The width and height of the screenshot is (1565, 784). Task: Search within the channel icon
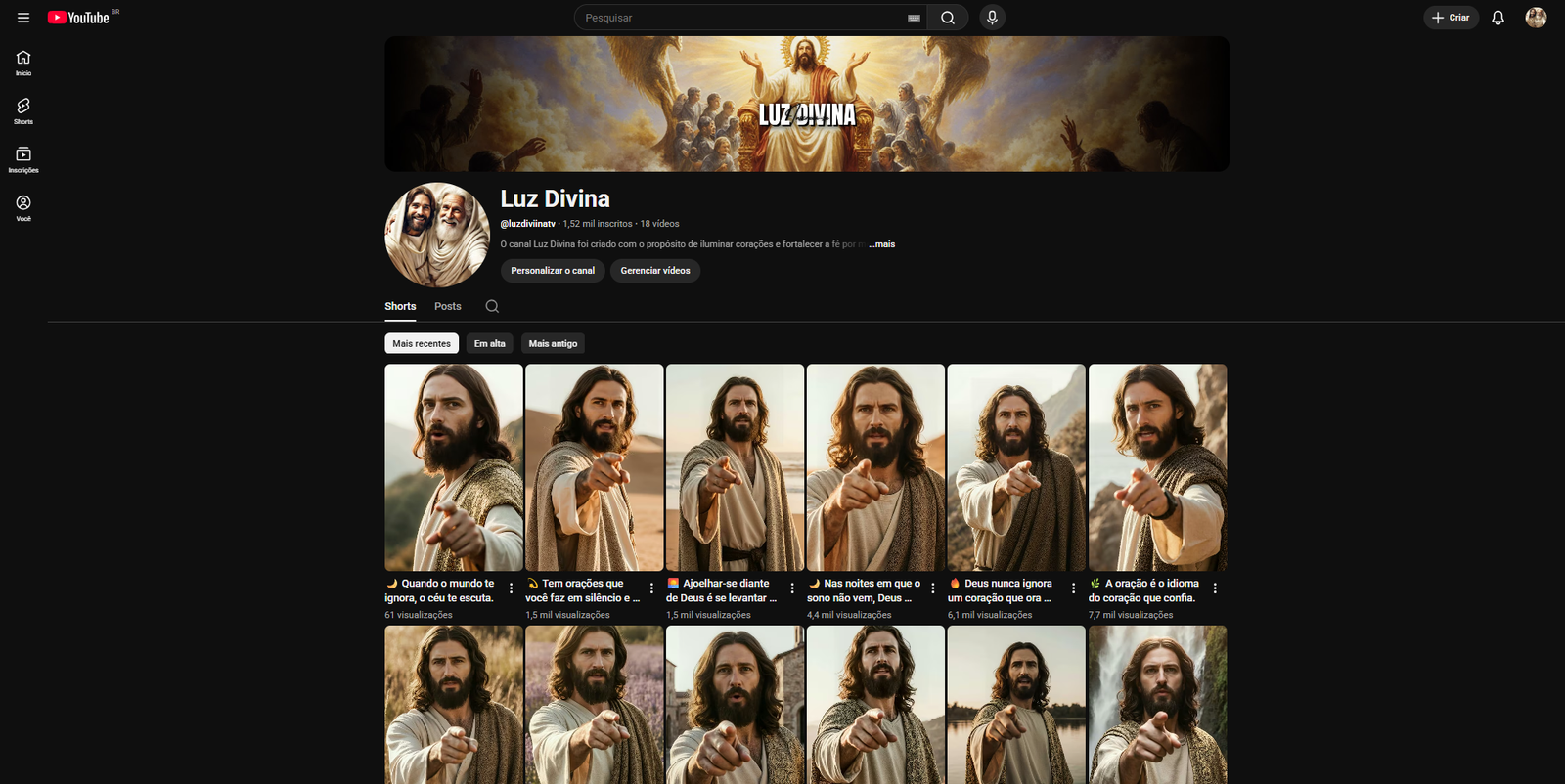(492, 306)
